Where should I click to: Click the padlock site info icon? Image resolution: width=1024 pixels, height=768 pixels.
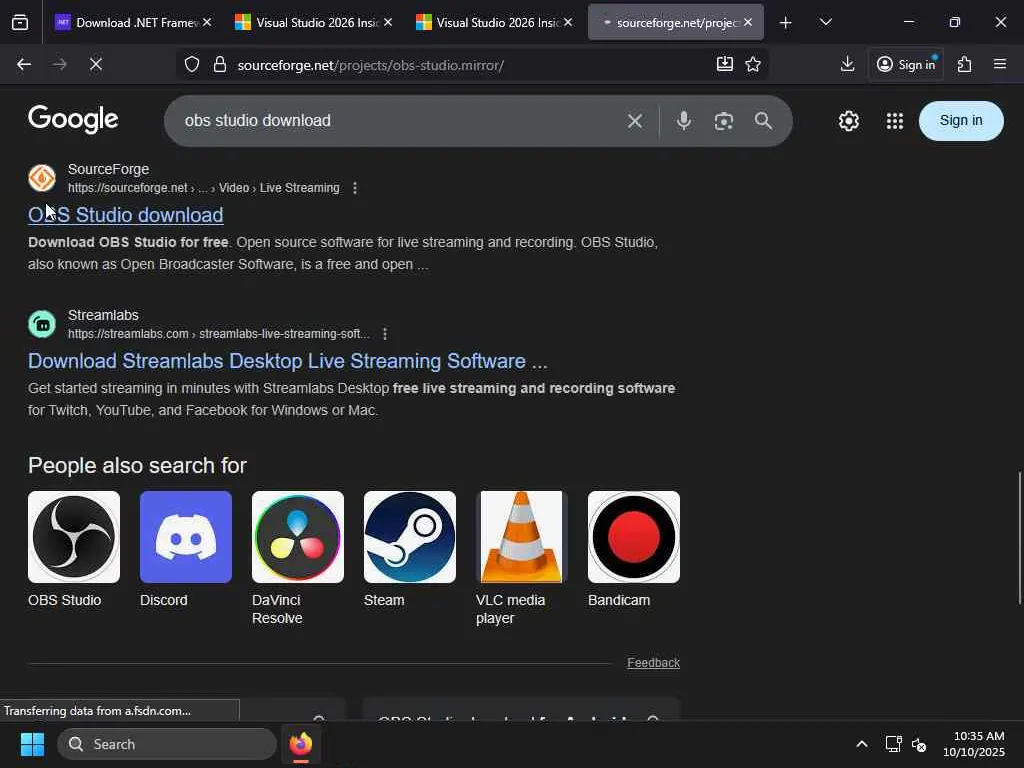220,65
